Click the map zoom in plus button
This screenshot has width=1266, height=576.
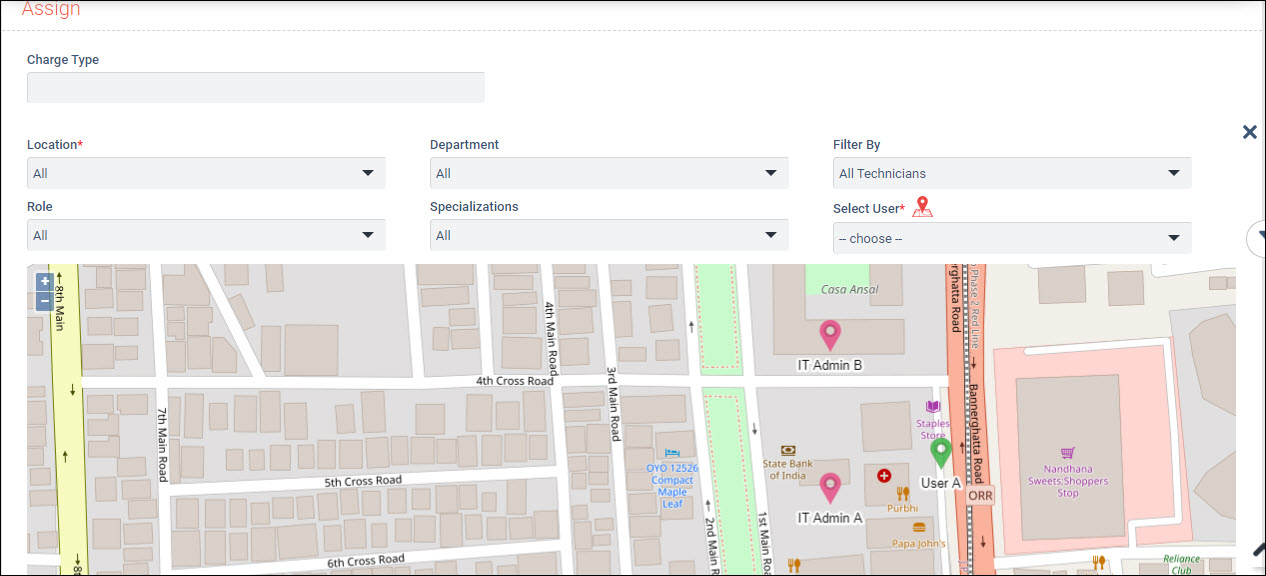pos(44,282)
